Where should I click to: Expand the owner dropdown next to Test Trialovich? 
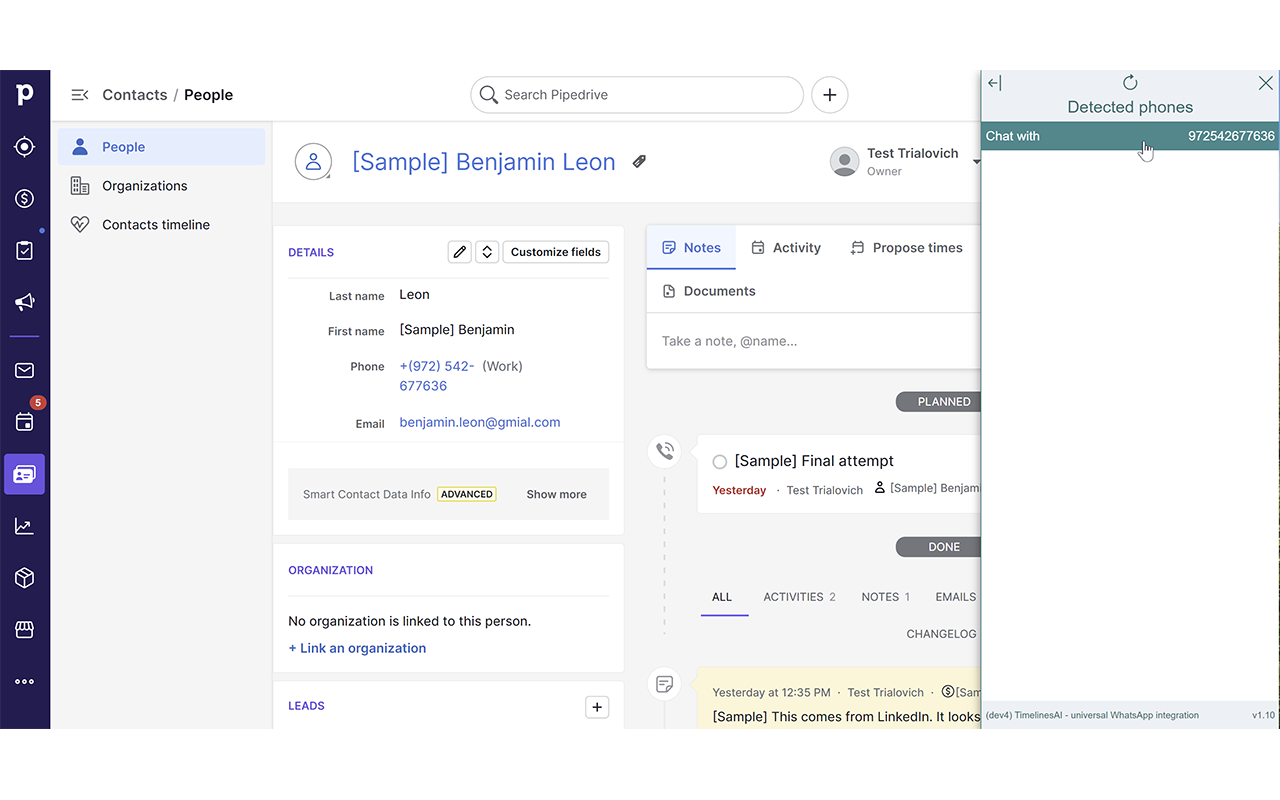(x=976, y=162)
